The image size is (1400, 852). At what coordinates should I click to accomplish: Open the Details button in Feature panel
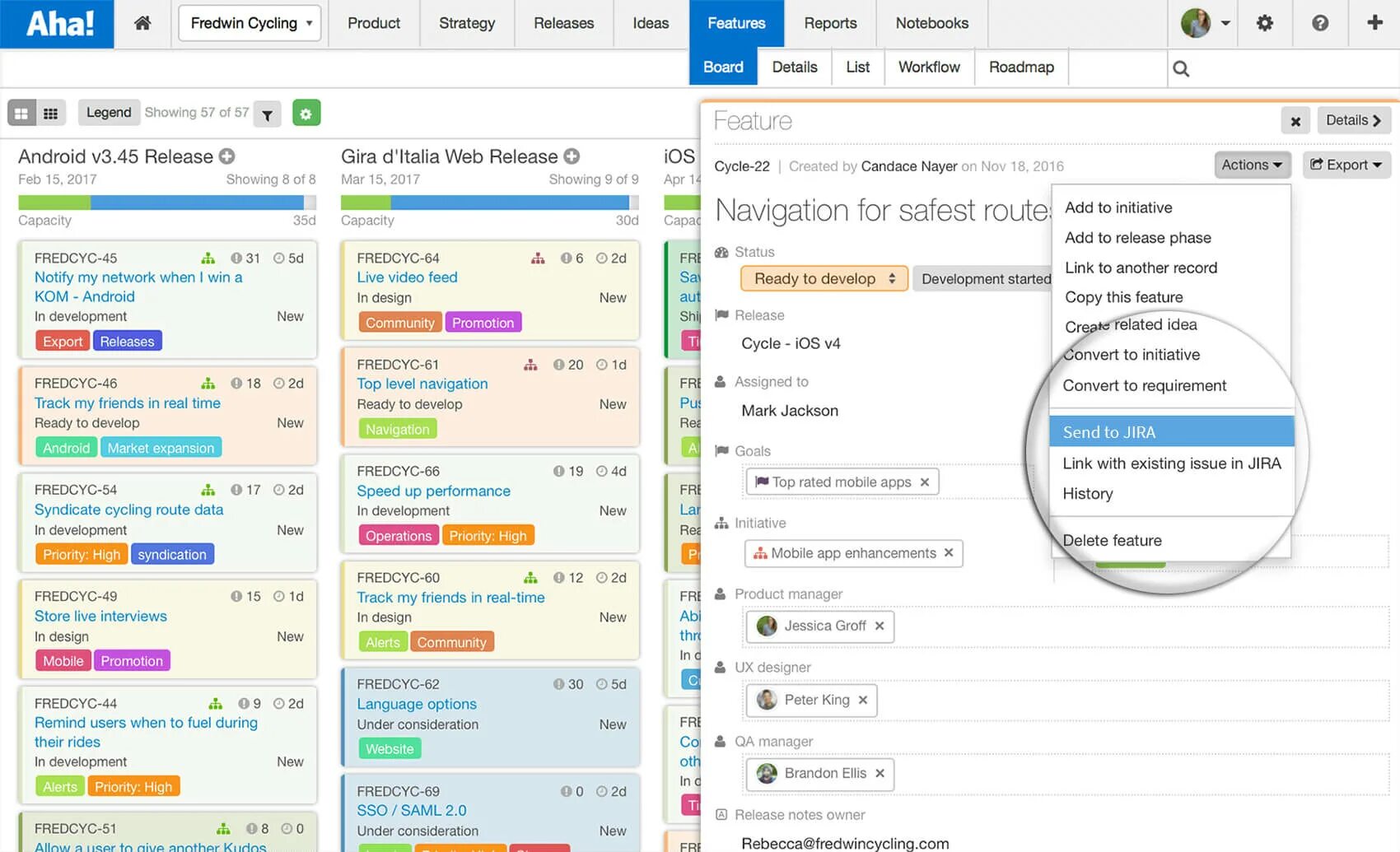(x=1353, y=120)
